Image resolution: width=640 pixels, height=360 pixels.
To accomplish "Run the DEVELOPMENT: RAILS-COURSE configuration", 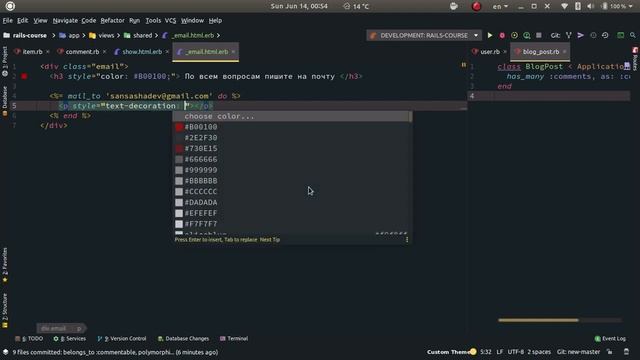I will click(490, 36).
